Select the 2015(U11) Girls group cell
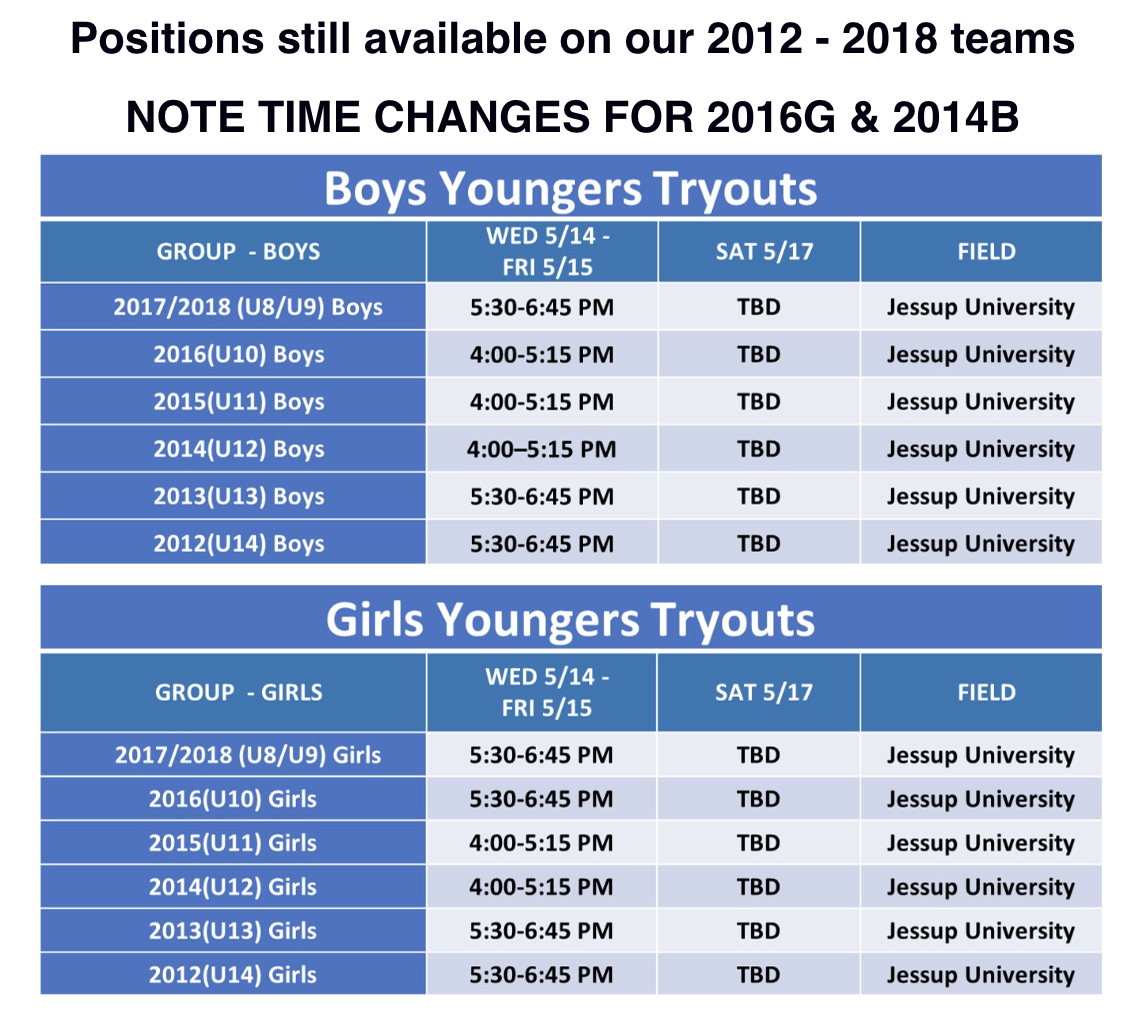This screenshot has width=1144, height=1016. (x=233, y=842)
